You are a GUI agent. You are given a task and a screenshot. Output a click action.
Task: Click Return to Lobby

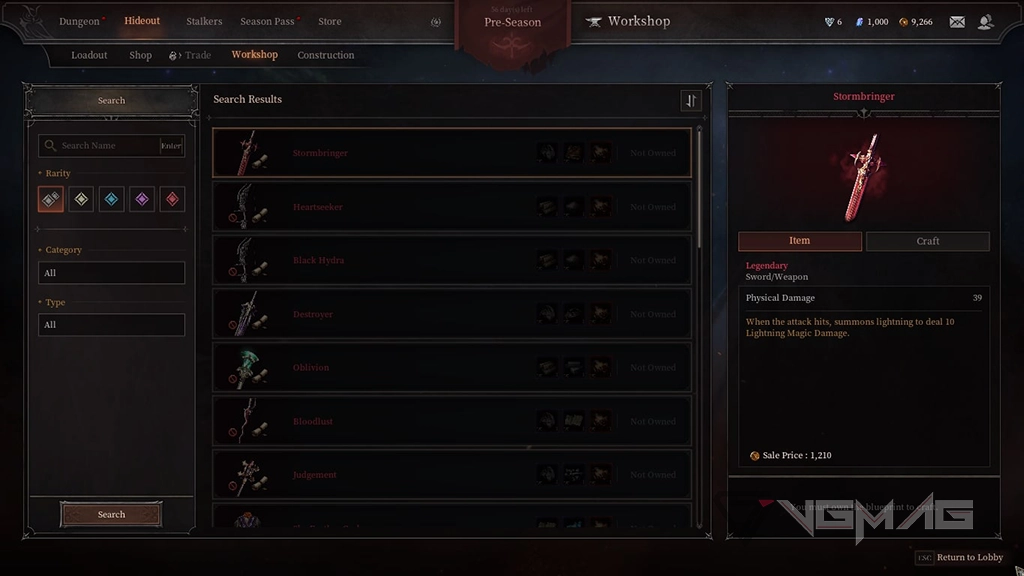[970, 557]
